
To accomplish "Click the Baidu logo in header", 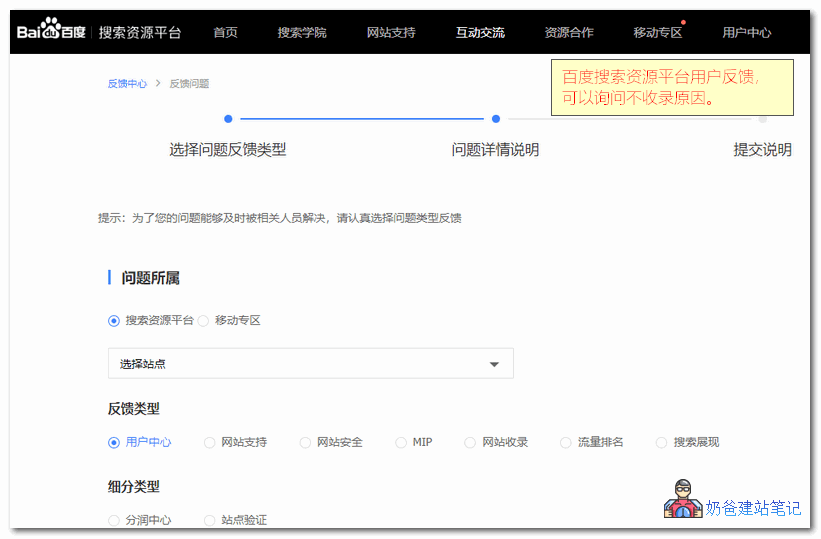I will click(x=51, y=29).
